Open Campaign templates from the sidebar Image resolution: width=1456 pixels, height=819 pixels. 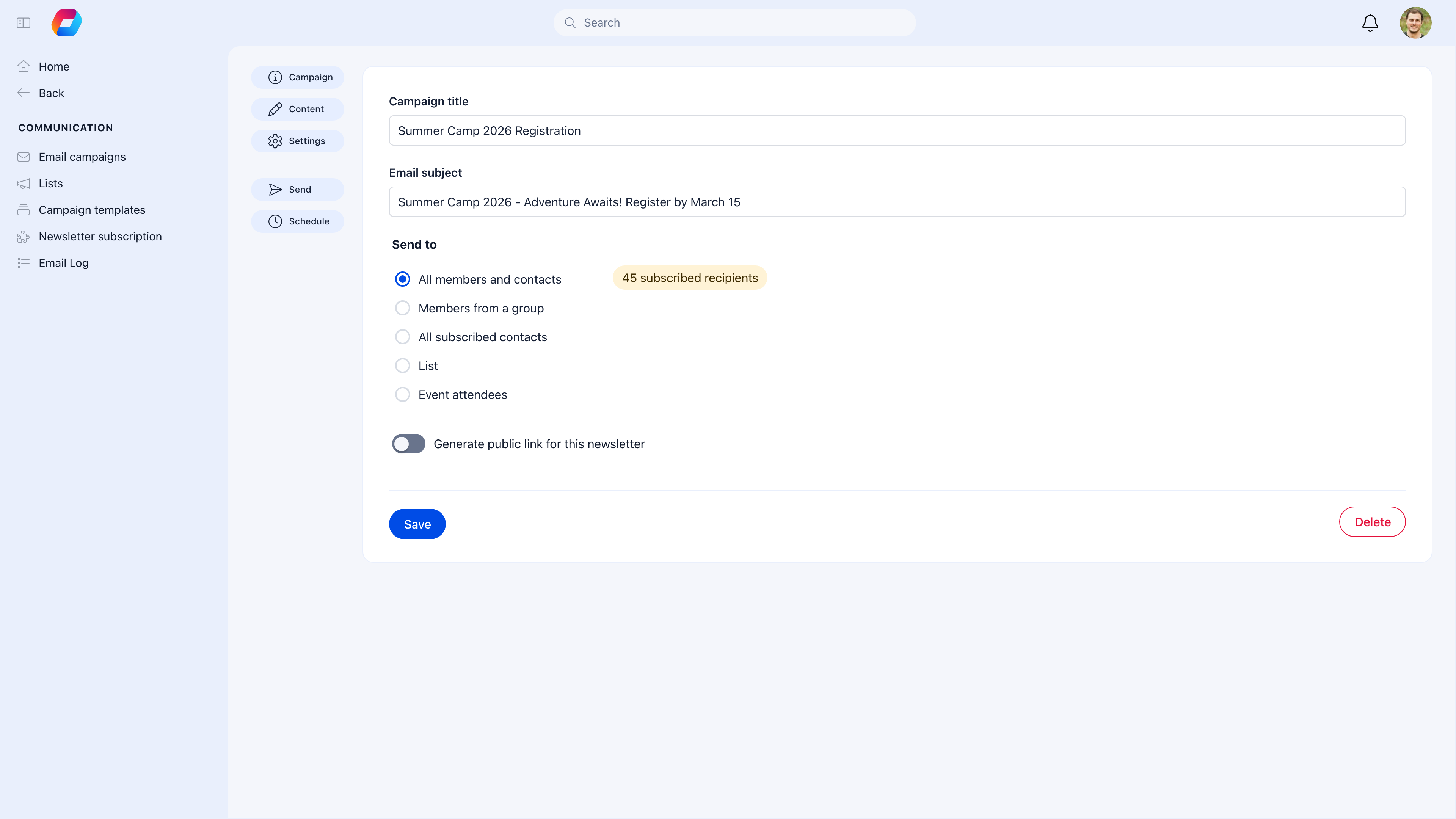(91, 210)
